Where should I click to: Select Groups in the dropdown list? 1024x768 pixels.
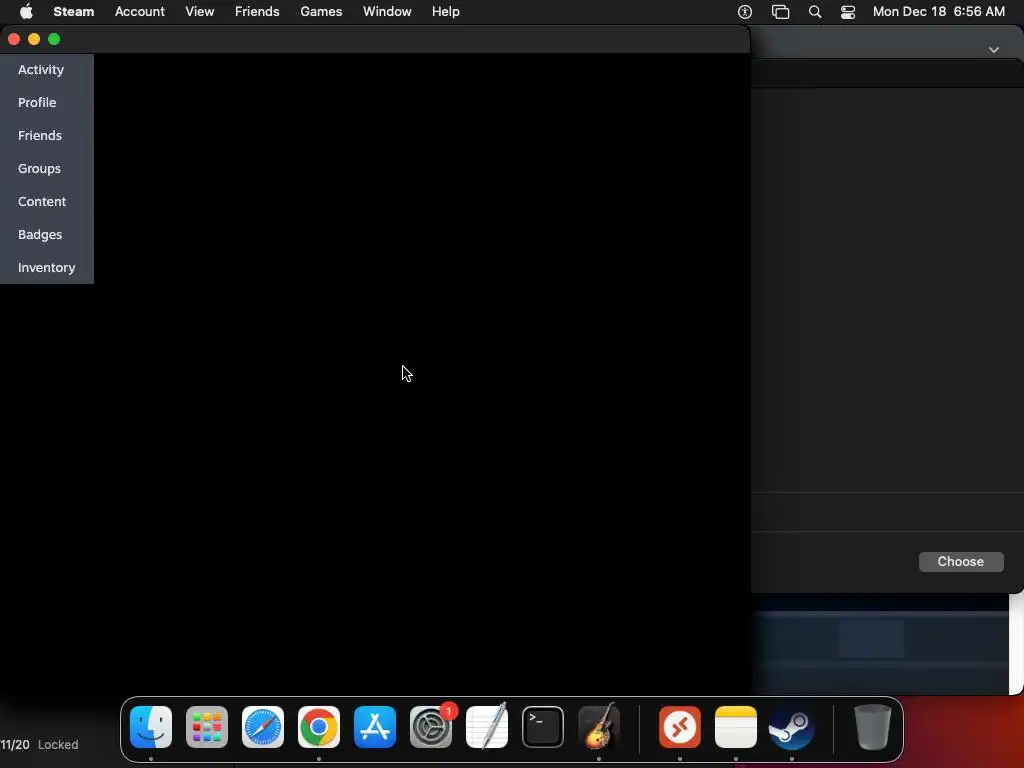[x=39, y=168]
